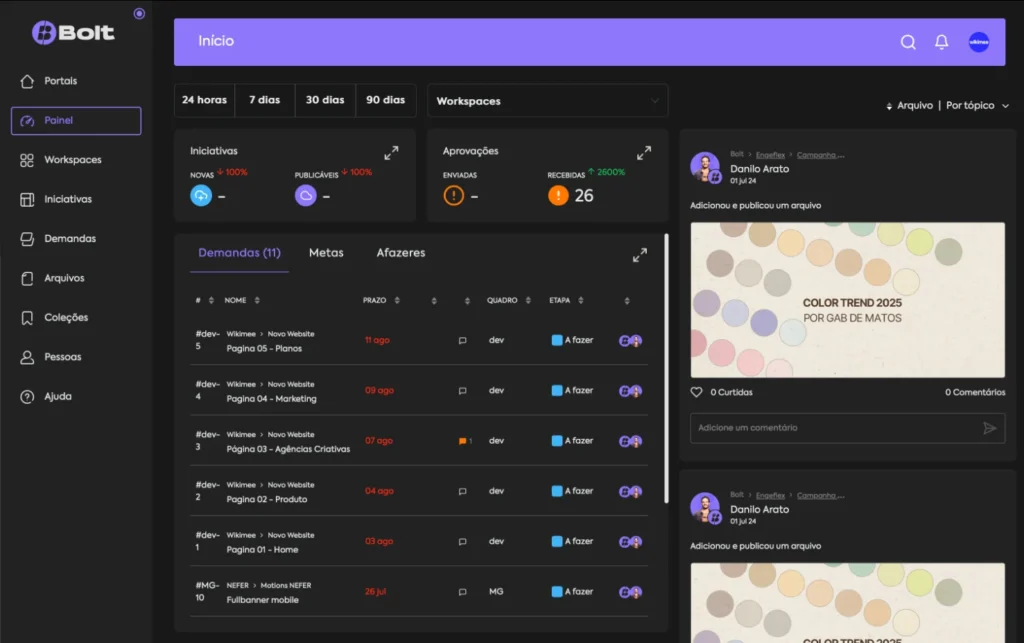Viewport: 1024px width, 643px height.
Task: Like the Color Trend 2025 post
Action: point(697,392)
